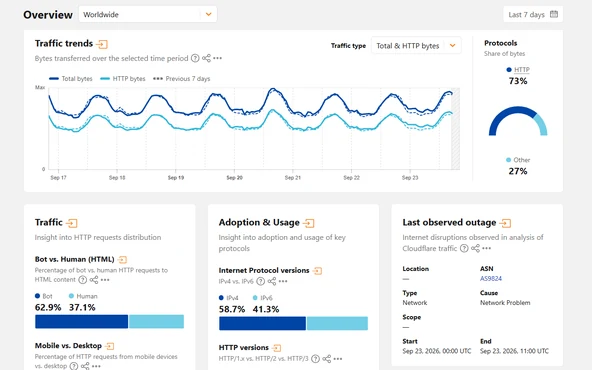This screenshot has height=370, width=592.
Task: Click the dark blue Bot bar segment
Action: pyautogui.click(x=82, y=322)
